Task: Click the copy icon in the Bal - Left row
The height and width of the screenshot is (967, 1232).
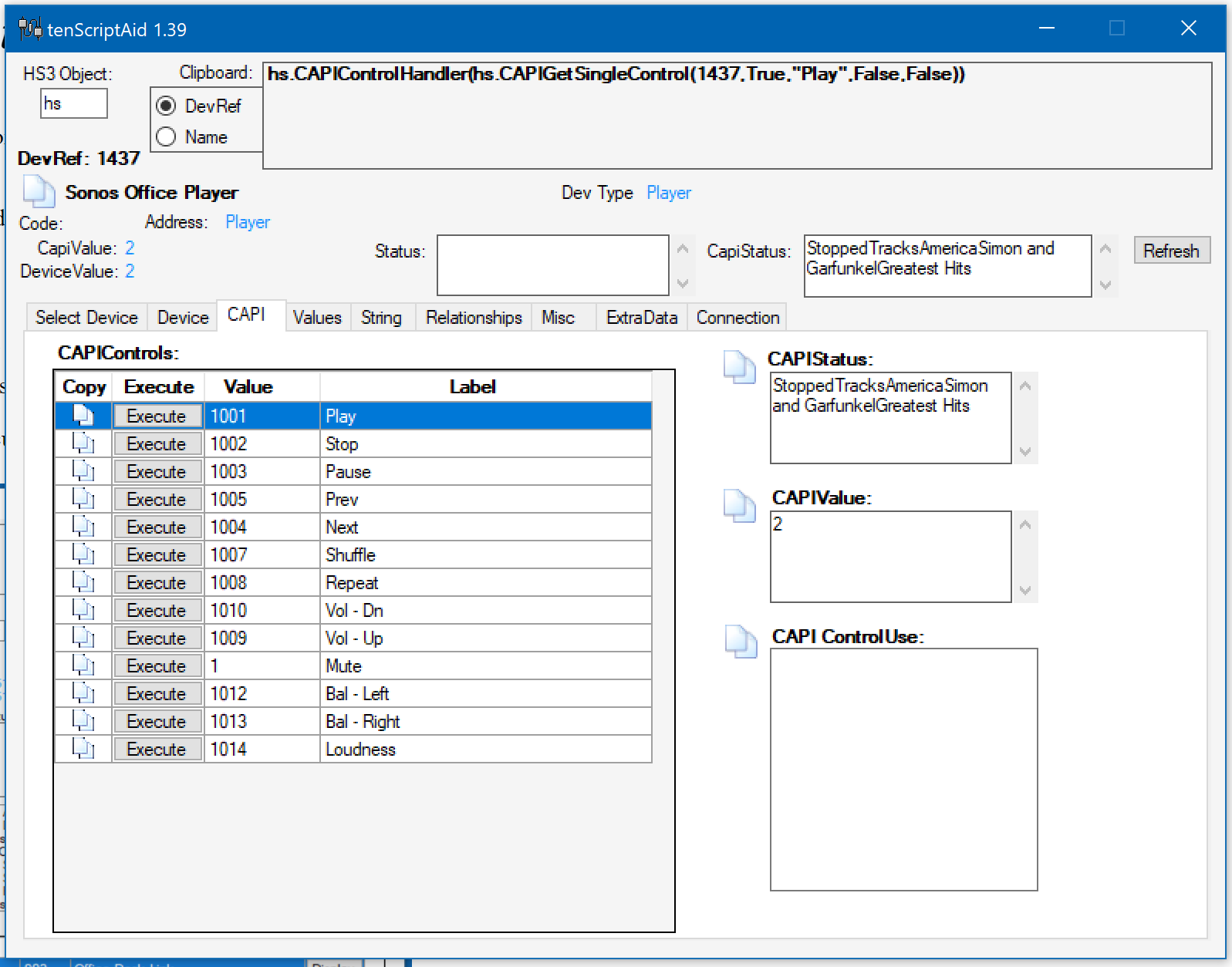Action: pyautogui.click(x=83, y=694)
